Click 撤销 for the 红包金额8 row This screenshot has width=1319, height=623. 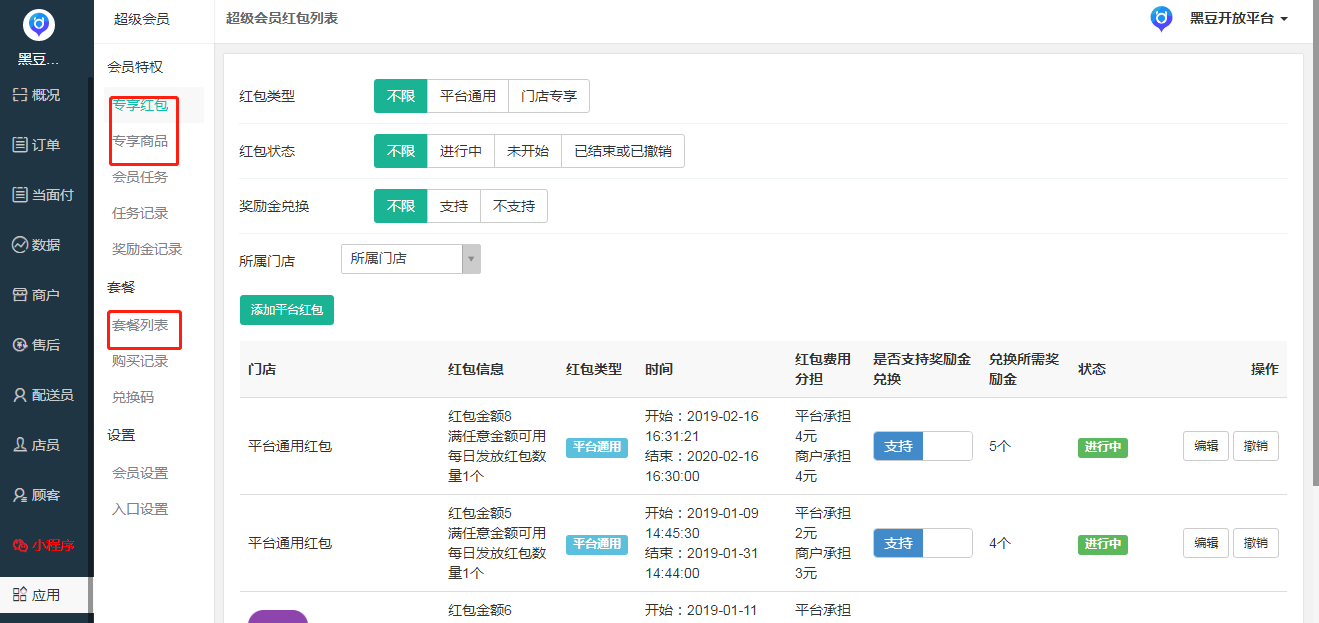(x=1256, y=446)
